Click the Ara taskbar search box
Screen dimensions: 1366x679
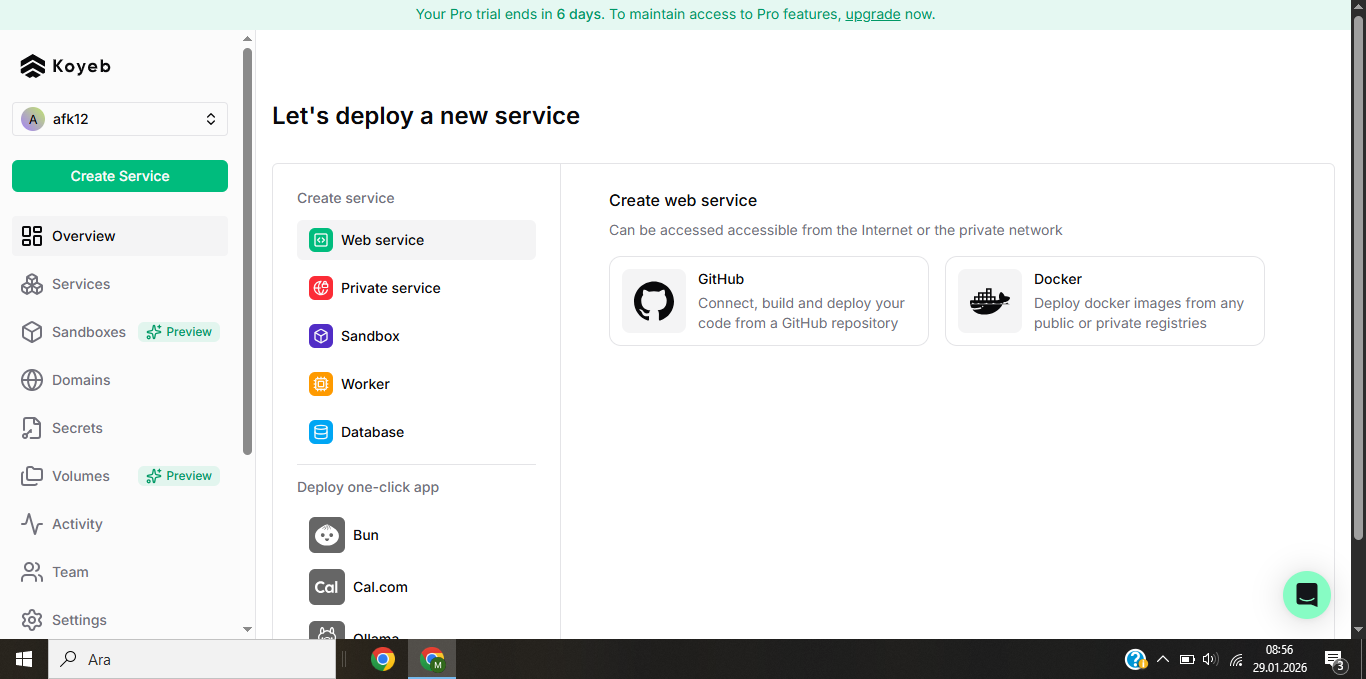pos(192,659)
